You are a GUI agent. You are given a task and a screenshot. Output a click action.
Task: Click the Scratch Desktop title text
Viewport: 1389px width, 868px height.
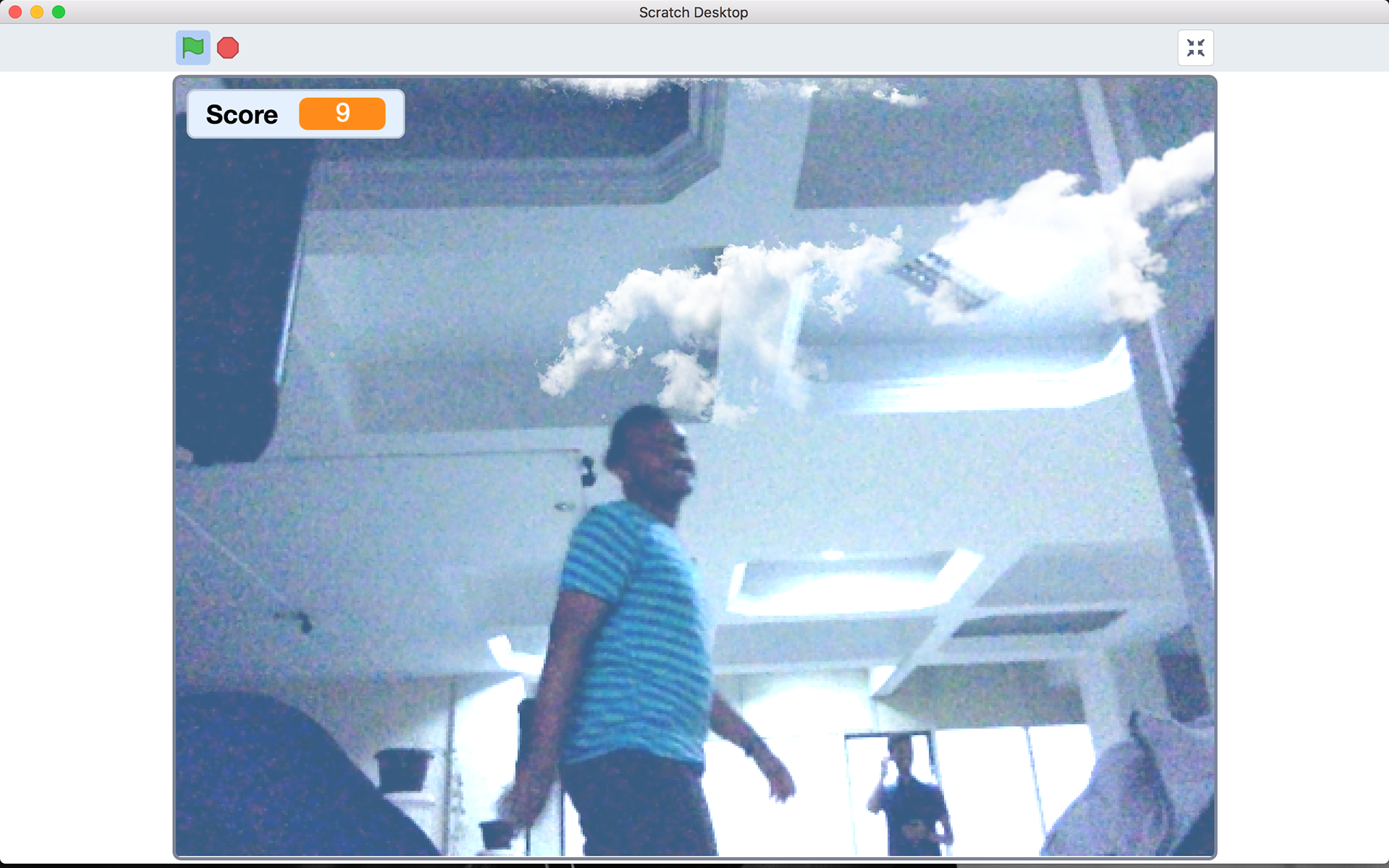(x=693, y=12)
